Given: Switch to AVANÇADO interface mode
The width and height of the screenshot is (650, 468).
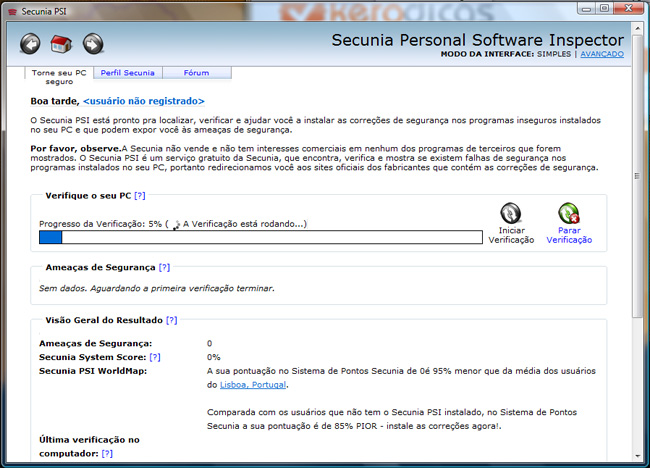Looking at the screenshot, I should 602,54.
